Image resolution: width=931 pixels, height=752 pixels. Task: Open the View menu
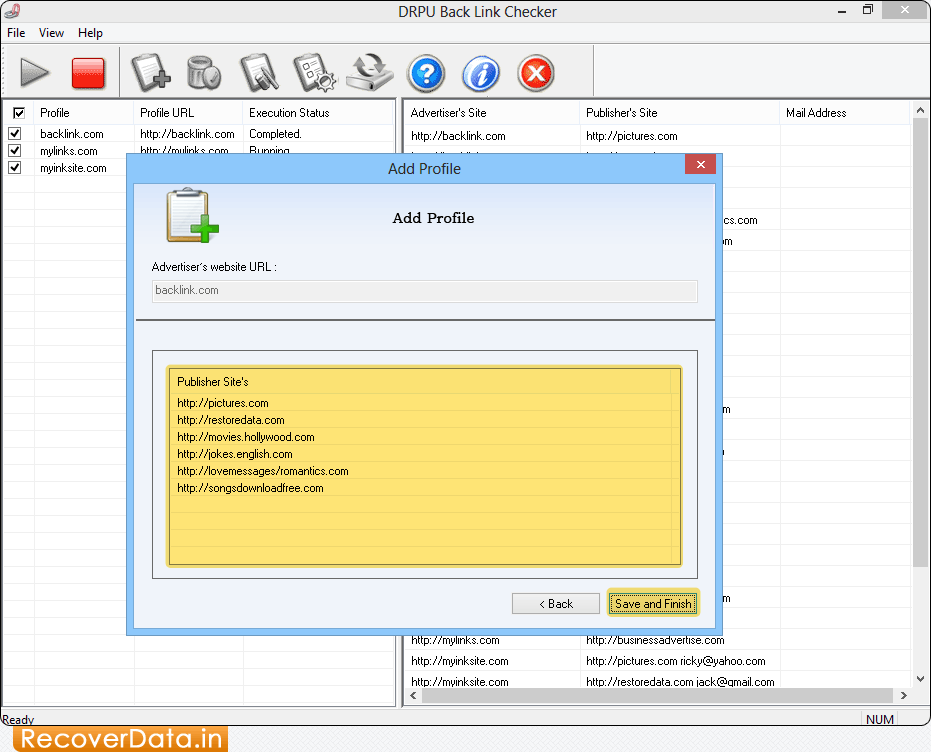coord(51,33)
